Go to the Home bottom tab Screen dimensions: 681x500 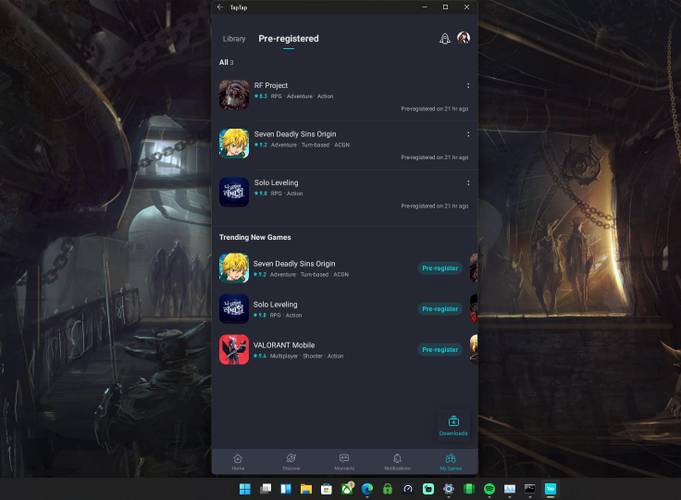238,462
